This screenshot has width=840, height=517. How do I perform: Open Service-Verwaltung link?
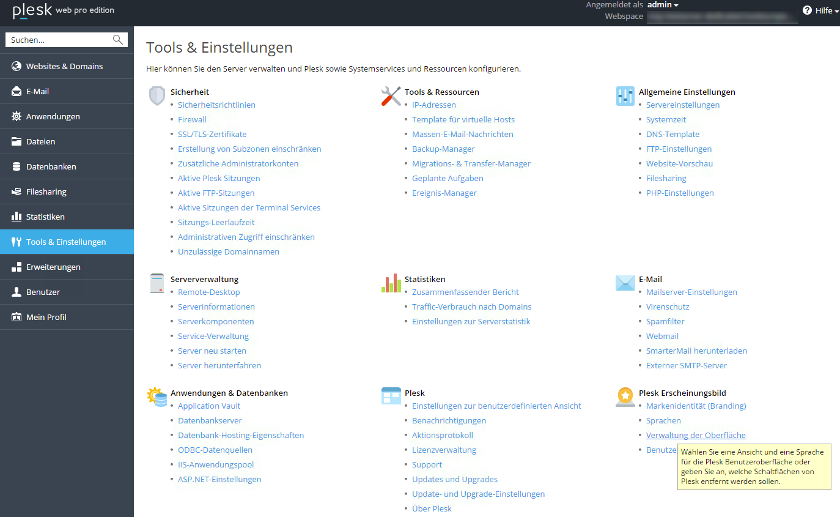tap(213, 336)
